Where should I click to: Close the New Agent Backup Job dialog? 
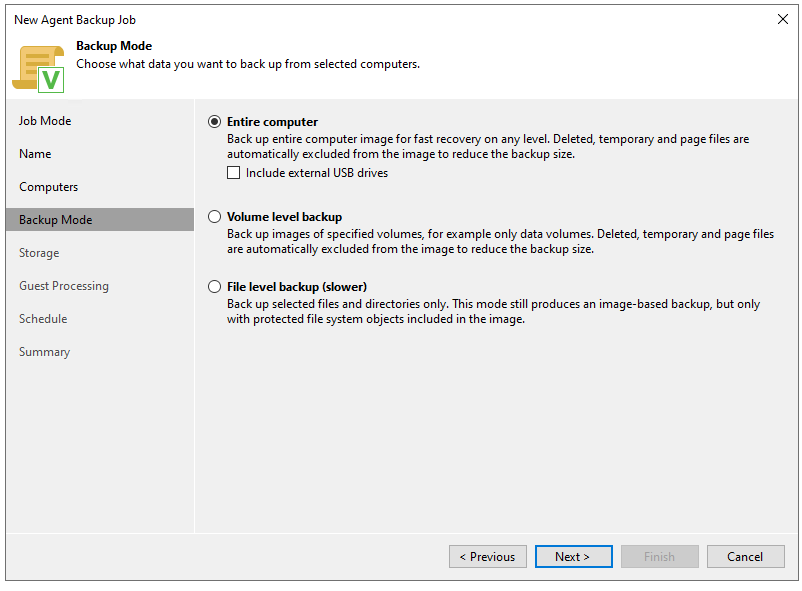(x=783, y=19)
